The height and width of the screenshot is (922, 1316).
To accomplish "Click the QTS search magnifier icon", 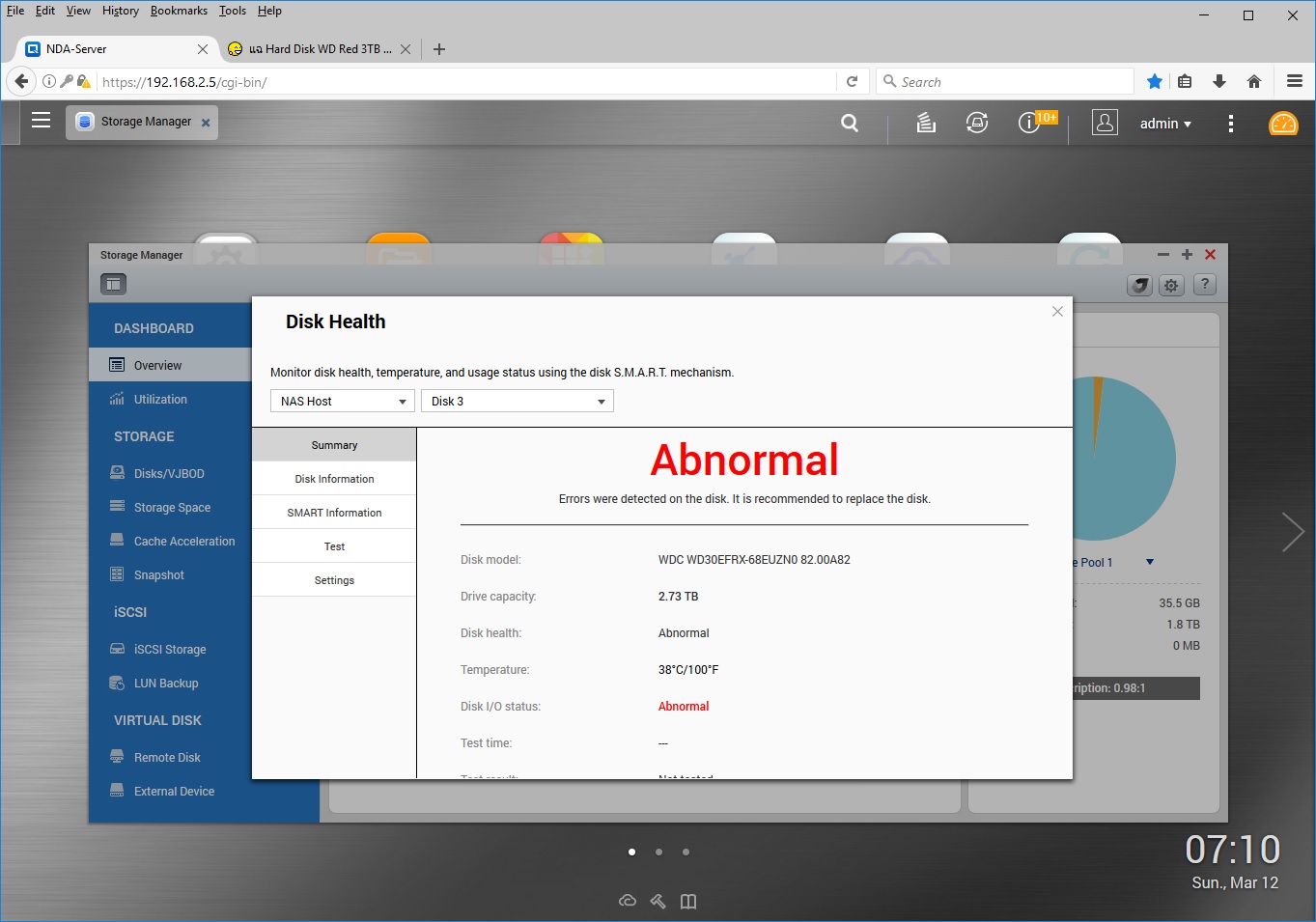I will [850, 123].
